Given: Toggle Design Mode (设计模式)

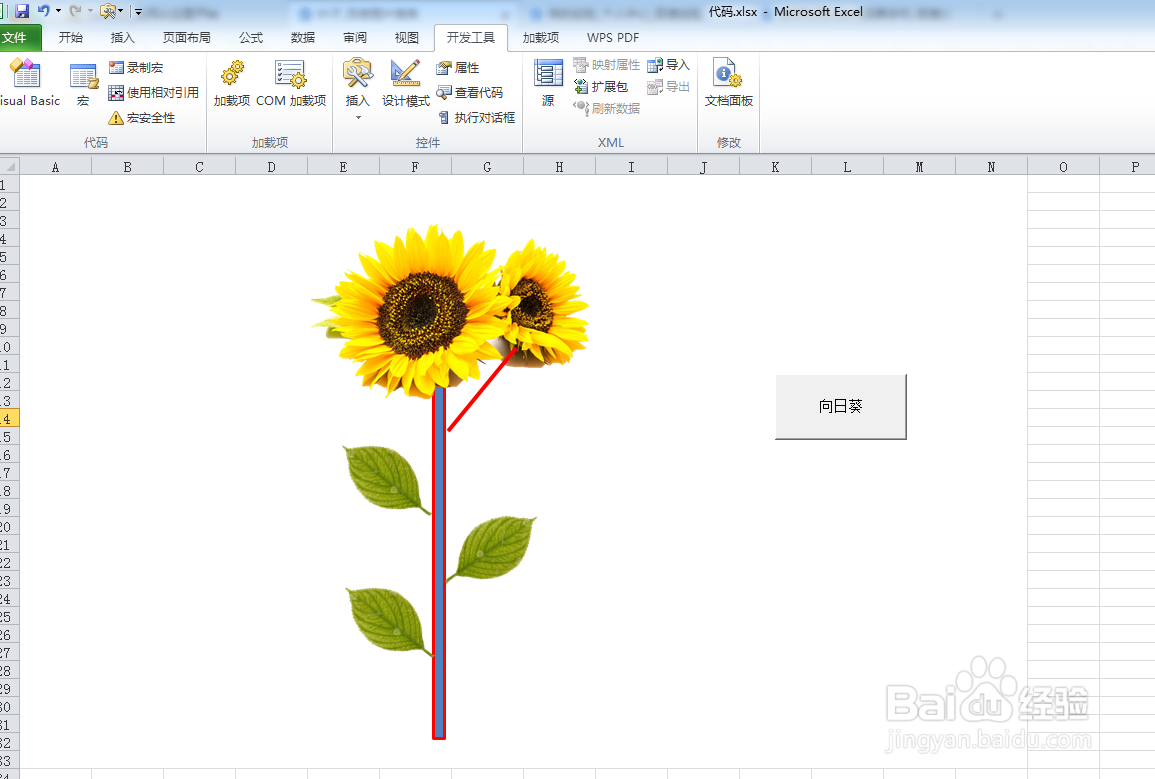Looking at the screenshot, I should coord(406,83).
